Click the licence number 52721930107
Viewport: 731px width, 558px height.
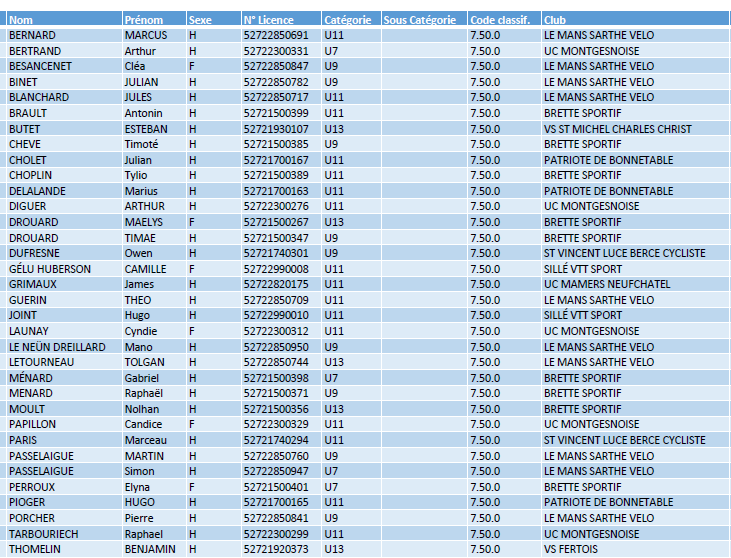[276, 129]
